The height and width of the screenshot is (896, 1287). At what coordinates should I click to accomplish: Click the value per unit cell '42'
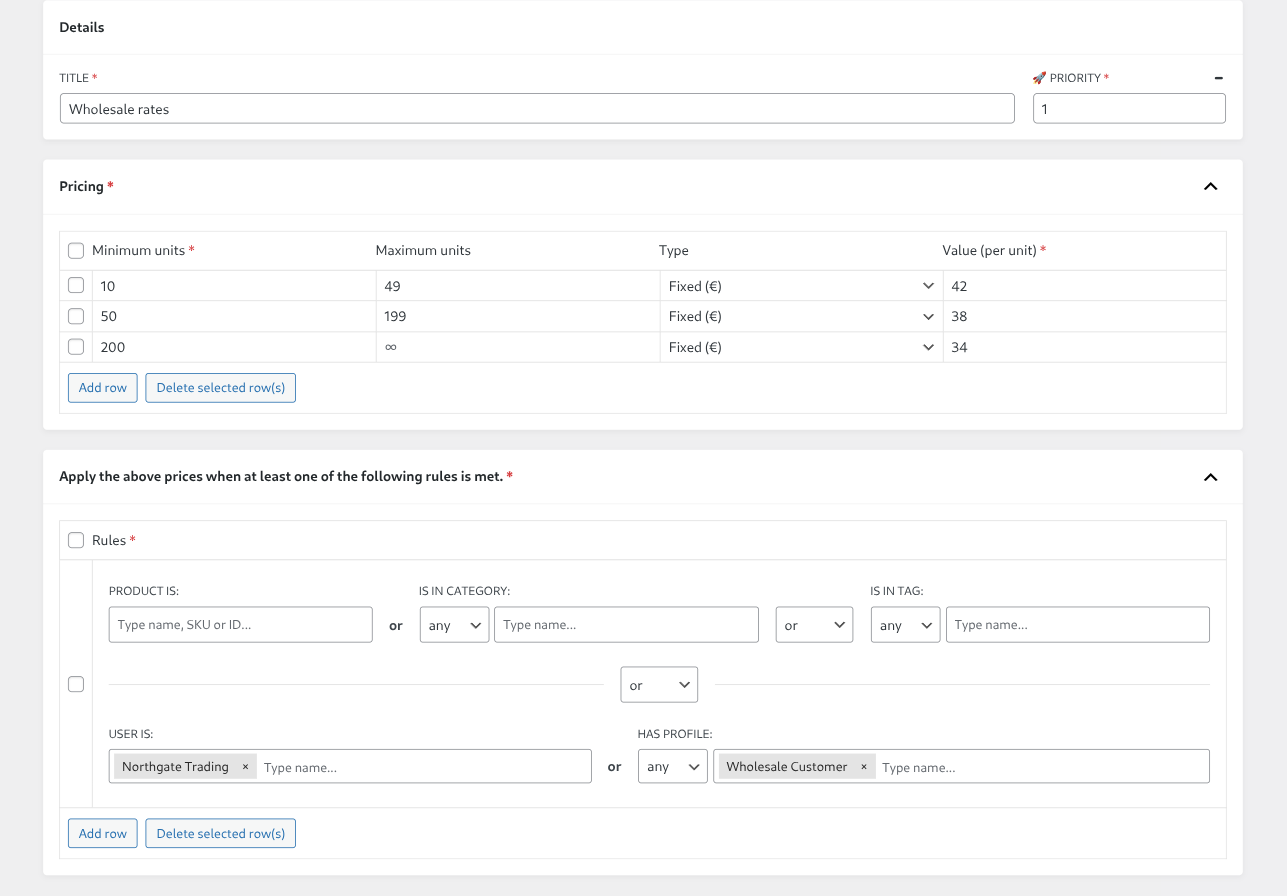point(1084,286)
